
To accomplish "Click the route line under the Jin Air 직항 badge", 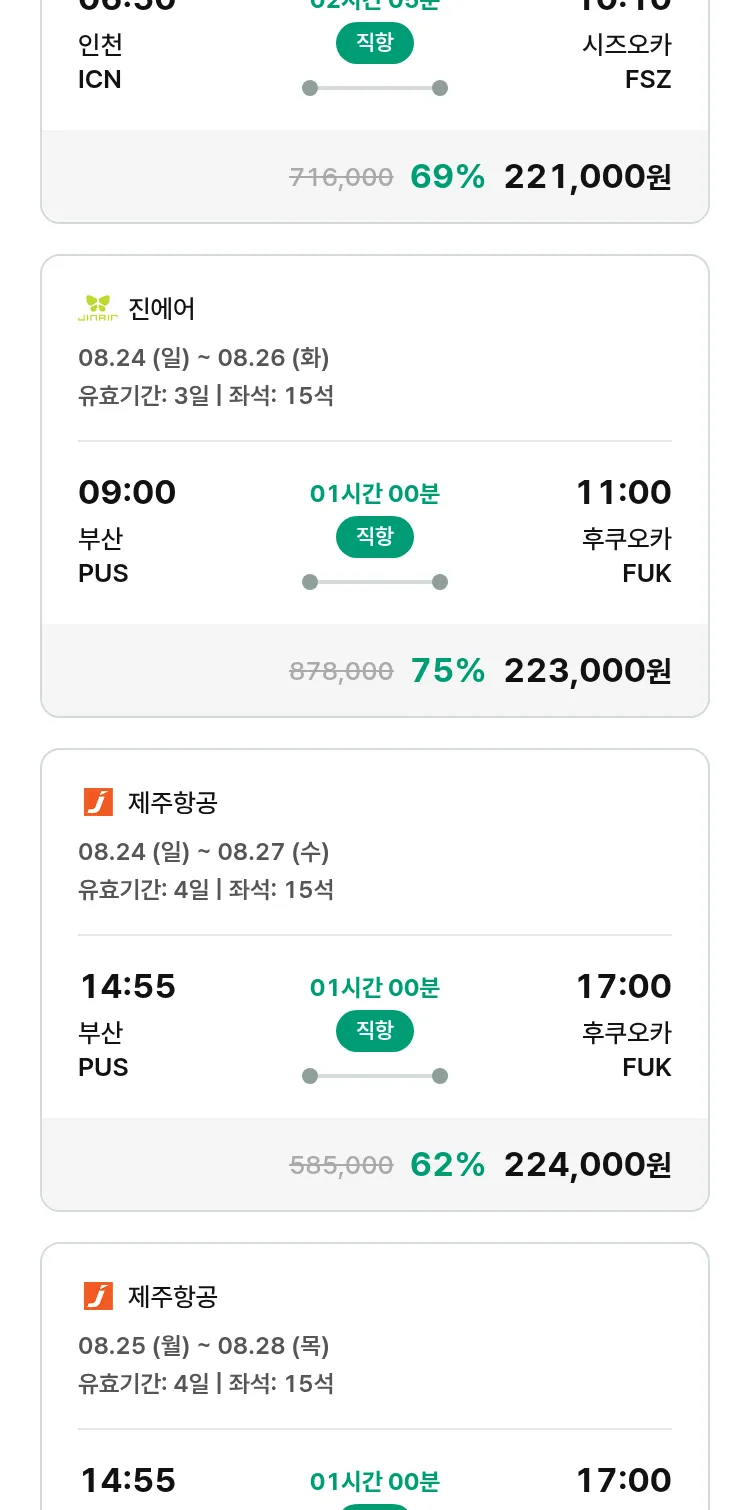I will click(x=375, y=582).
